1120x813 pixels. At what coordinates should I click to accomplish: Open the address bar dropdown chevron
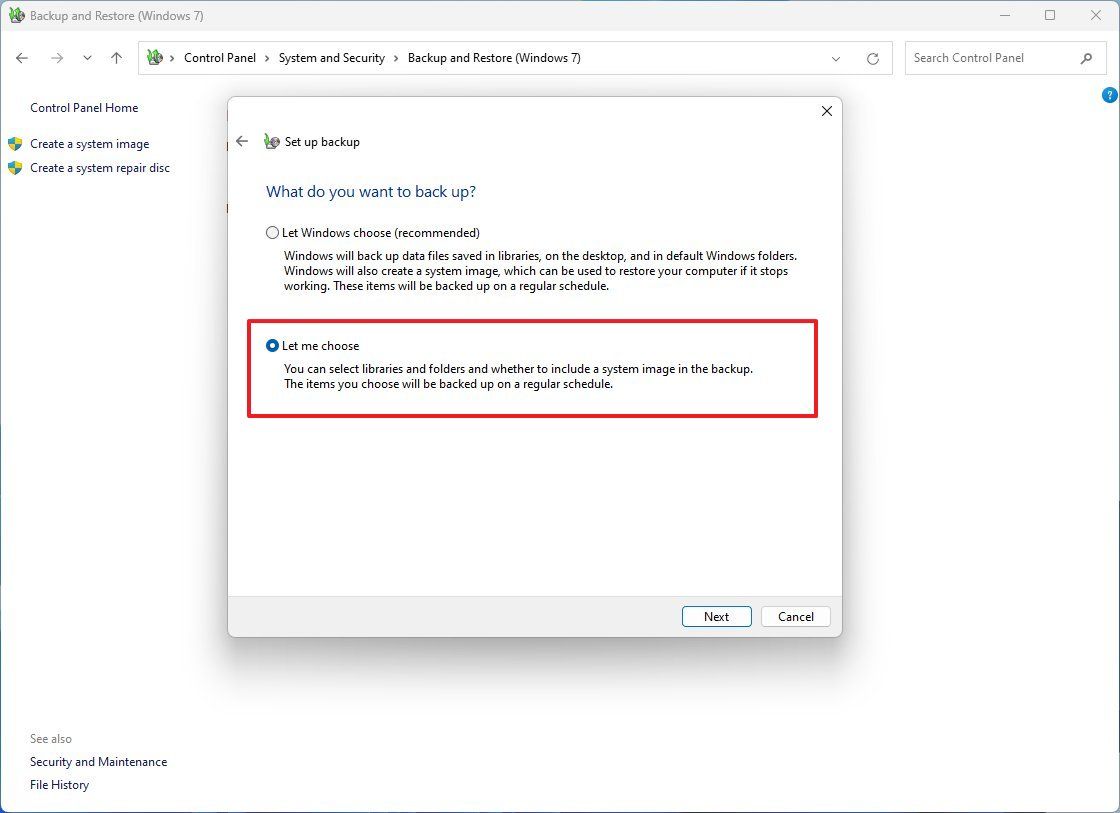(x=836, y=58)
